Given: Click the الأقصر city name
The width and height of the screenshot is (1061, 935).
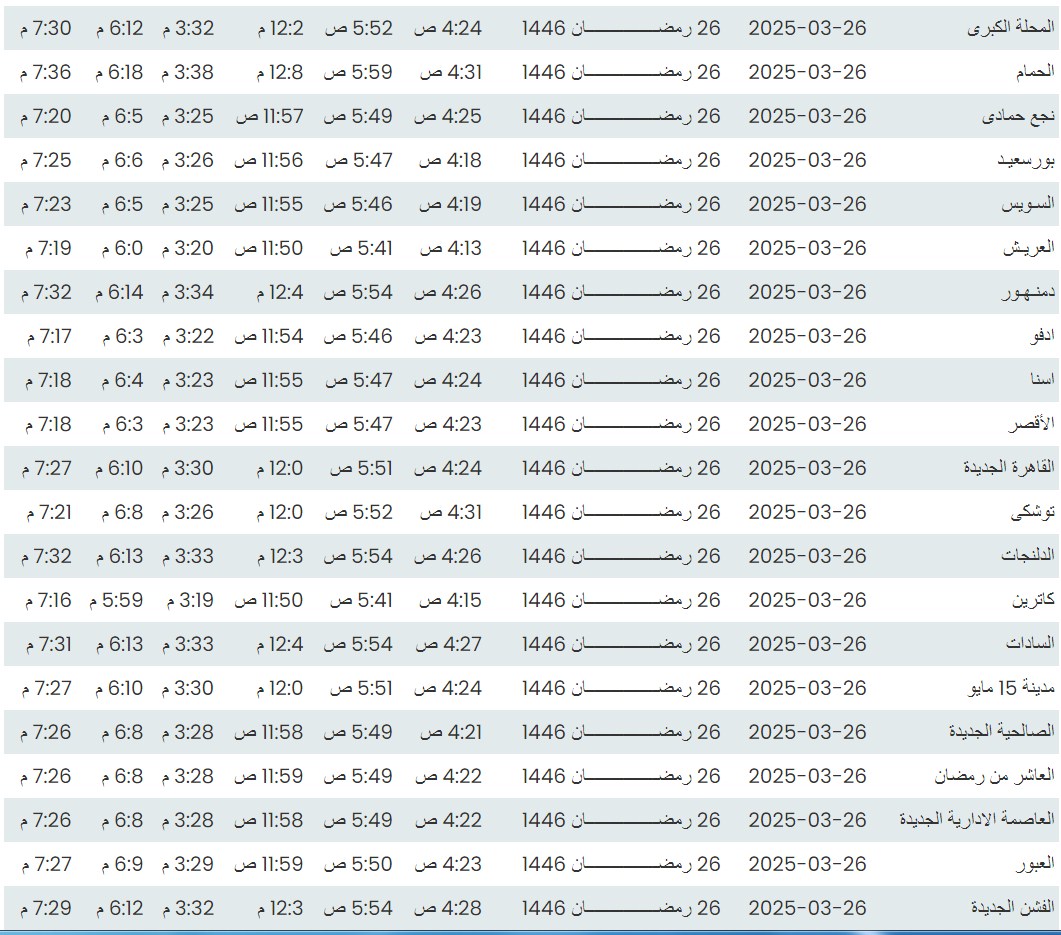Looking at the screenshot, I should [1030, 425].
